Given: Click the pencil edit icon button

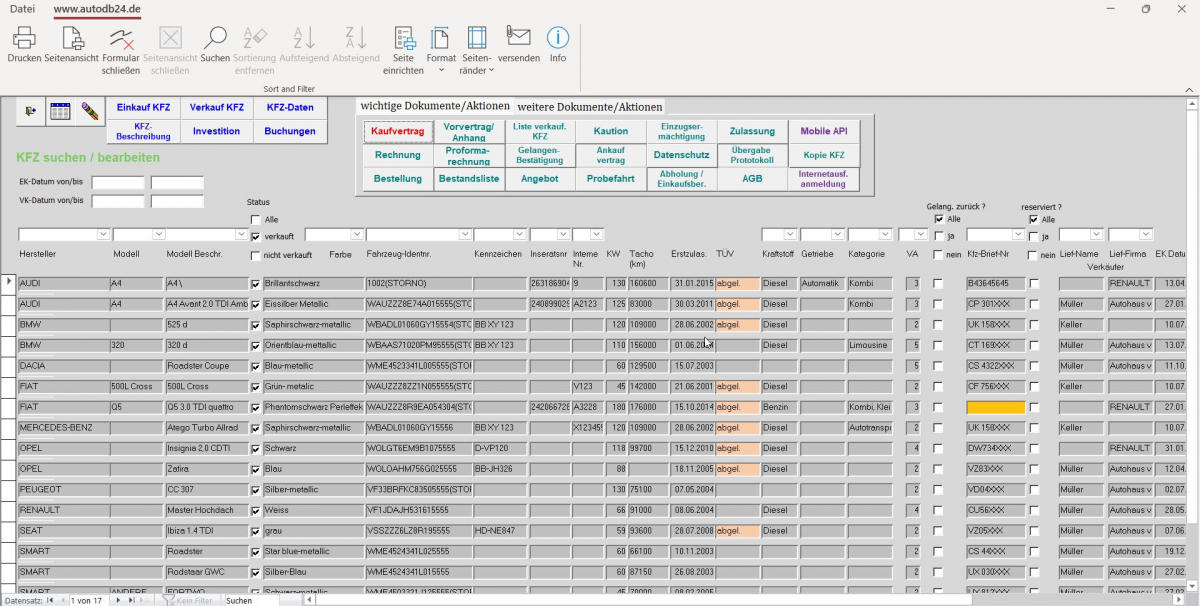Looking at the screenshot, I should pos(90,111).
